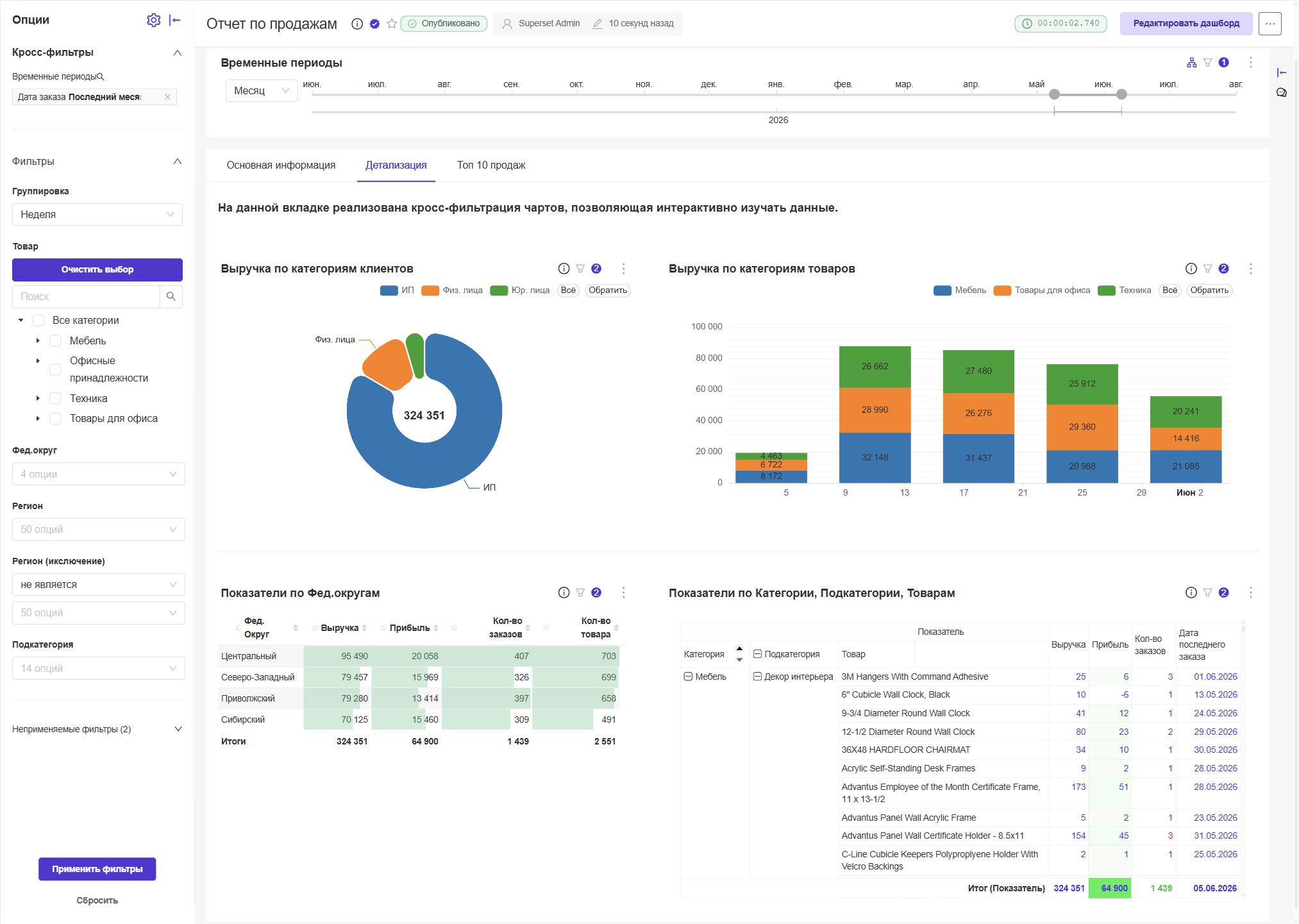Click Применить фильтры button
The width and height of the screenshot is (1299, 924).
coord(97,869)
